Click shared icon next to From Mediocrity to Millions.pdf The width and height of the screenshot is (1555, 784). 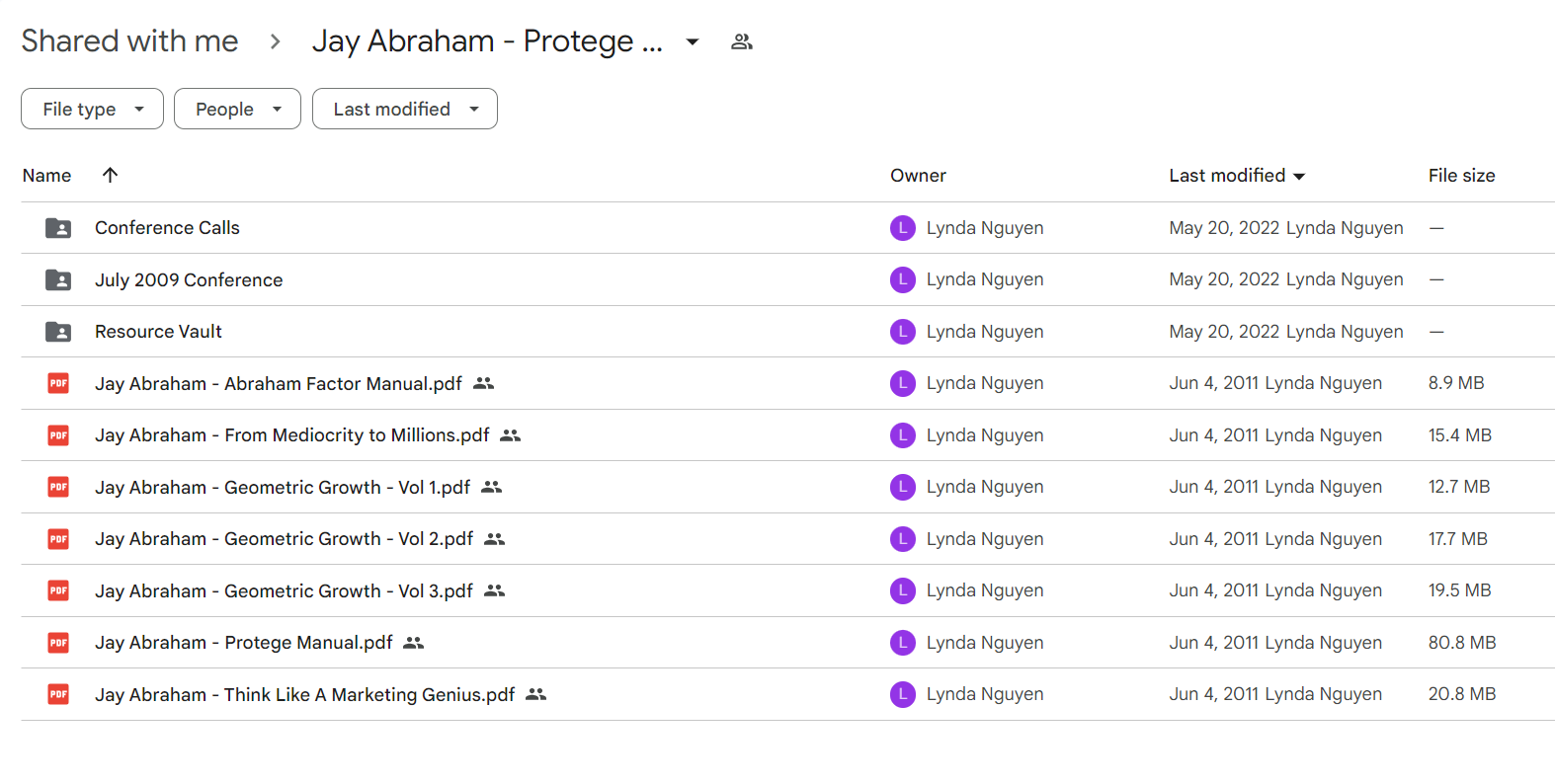pos(510,435)
